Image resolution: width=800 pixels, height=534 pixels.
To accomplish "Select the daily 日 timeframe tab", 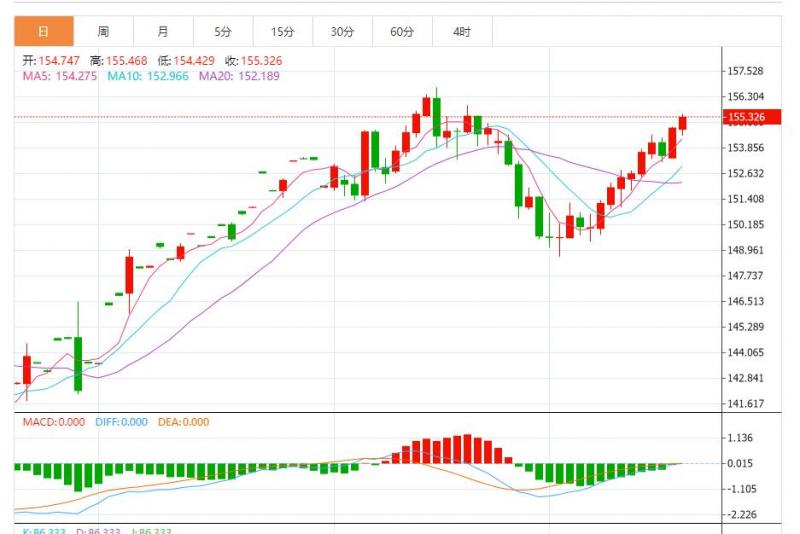I will pos(44,32).
